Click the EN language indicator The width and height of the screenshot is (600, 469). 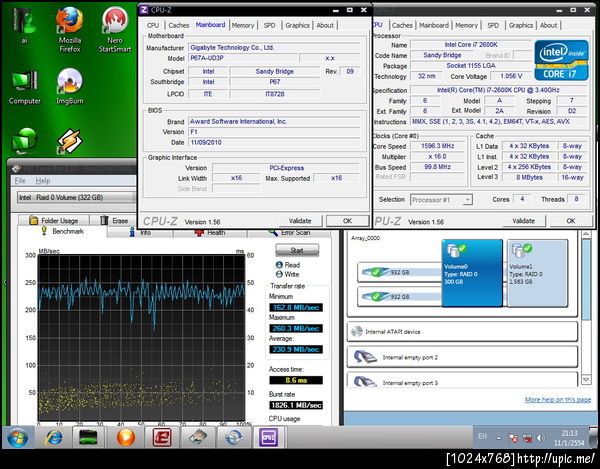click(x=483, y=436)
